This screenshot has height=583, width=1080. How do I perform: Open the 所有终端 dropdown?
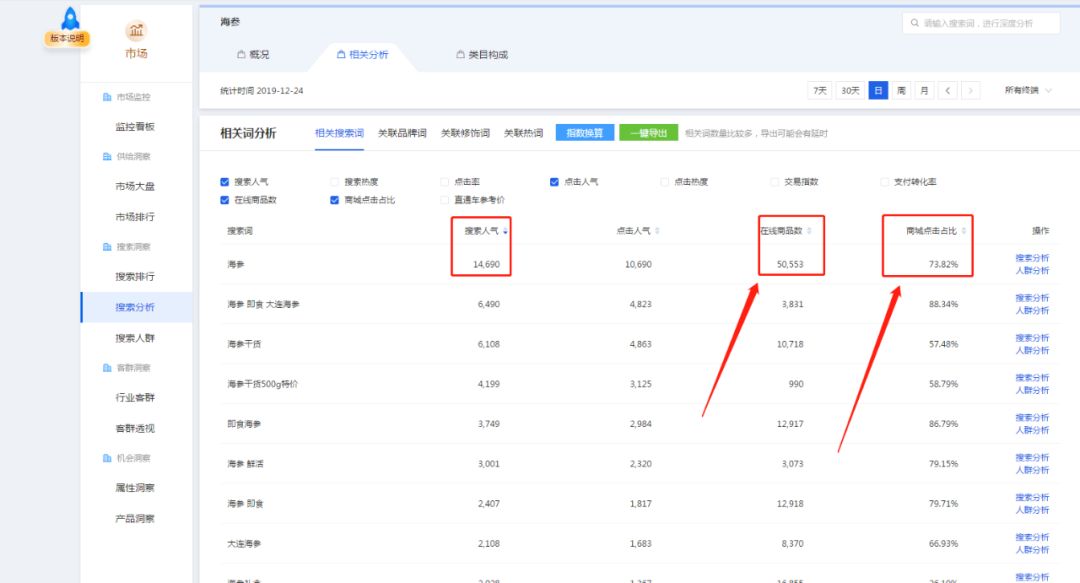pos(1028,90)
